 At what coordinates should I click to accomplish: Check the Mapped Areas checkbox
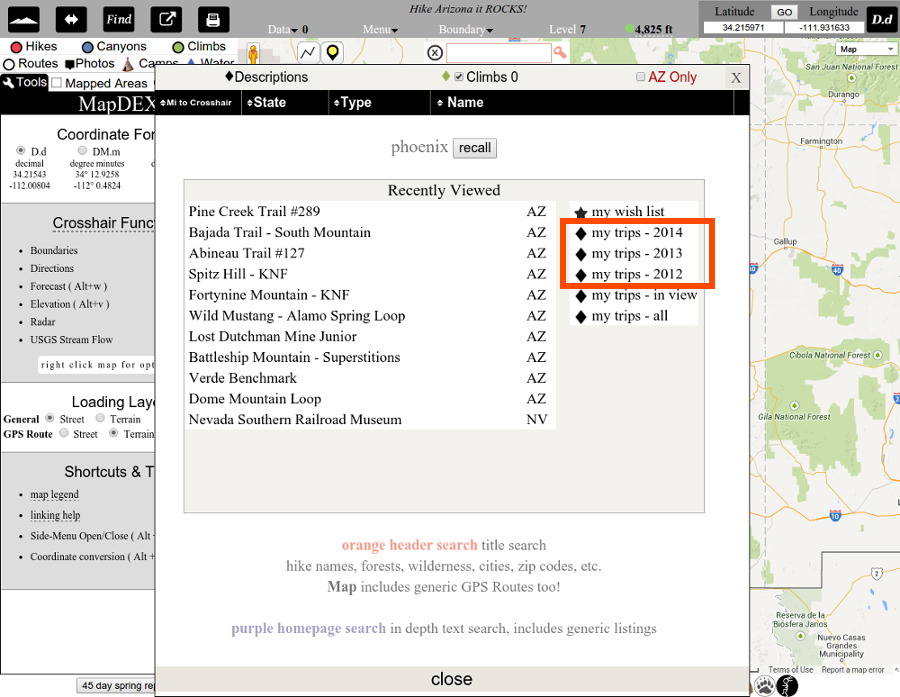(x=57, y=83)
